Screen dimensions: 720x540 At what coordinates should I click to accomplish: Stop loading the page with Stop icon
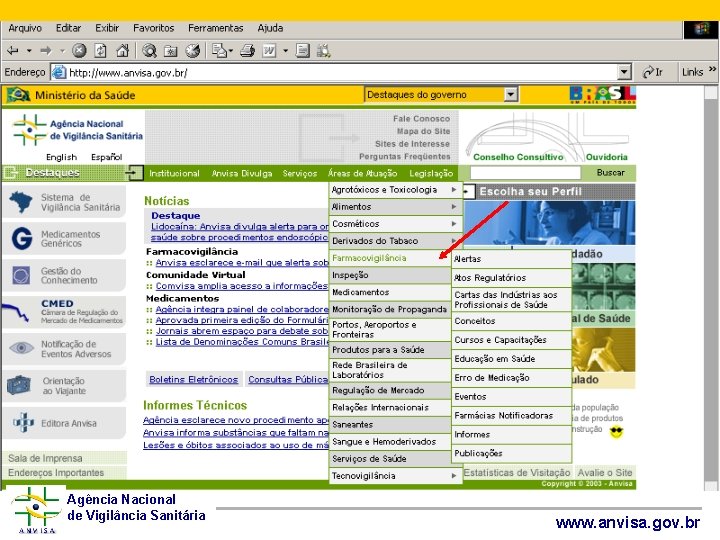pyautogui.click(x=79, y=51)
